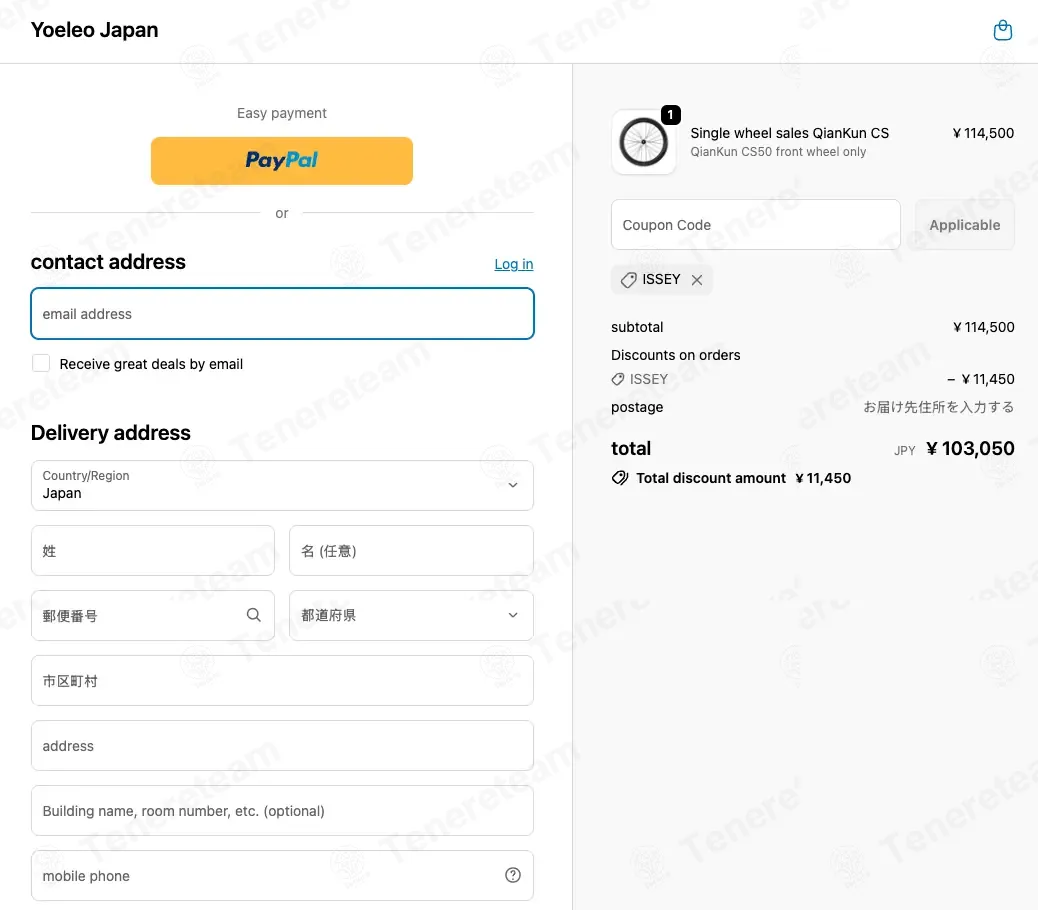Click the search icon in postal code field
Viewport: 1038px width, 910px height.
[x=254, y=615]
